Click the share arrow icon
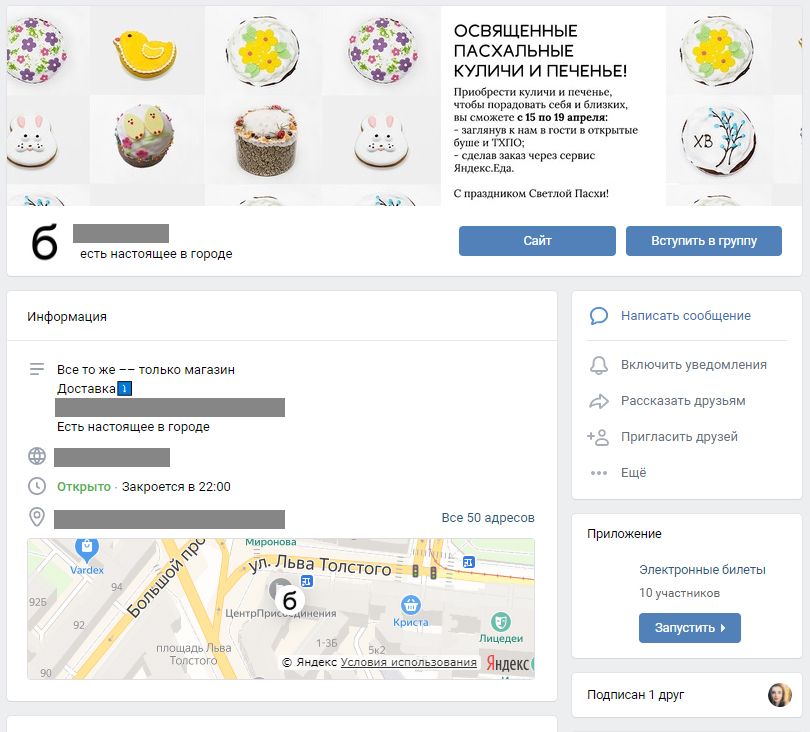This screenshot has height=732, width=810. click(x=599, y=401)
